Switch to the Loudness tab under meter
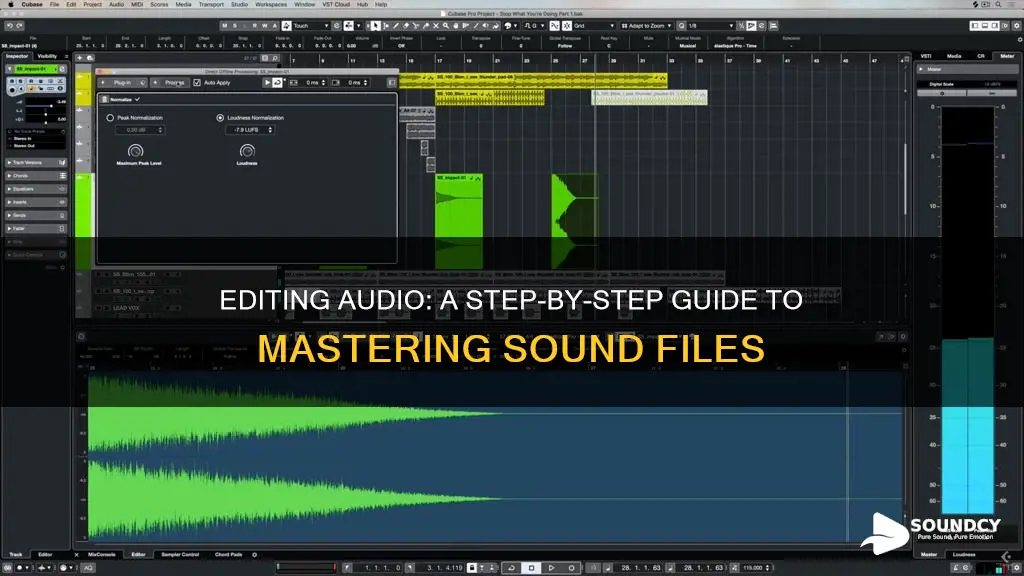This screenshot has height=576, width=1024. [964, 554]
